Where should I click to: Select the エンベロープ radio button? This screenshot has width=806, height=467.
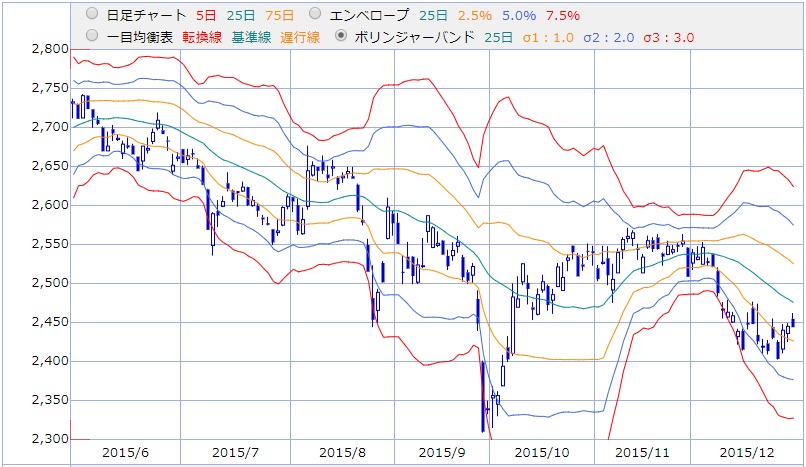(315, 14)
